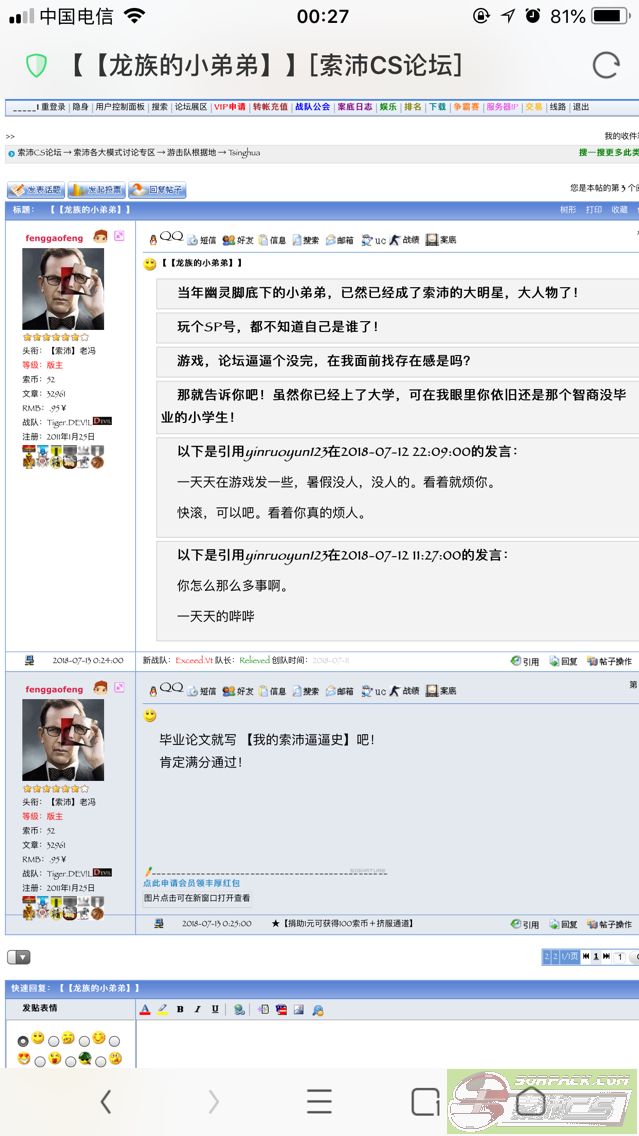Select the third emoticon radio button

coord(84,1040)
